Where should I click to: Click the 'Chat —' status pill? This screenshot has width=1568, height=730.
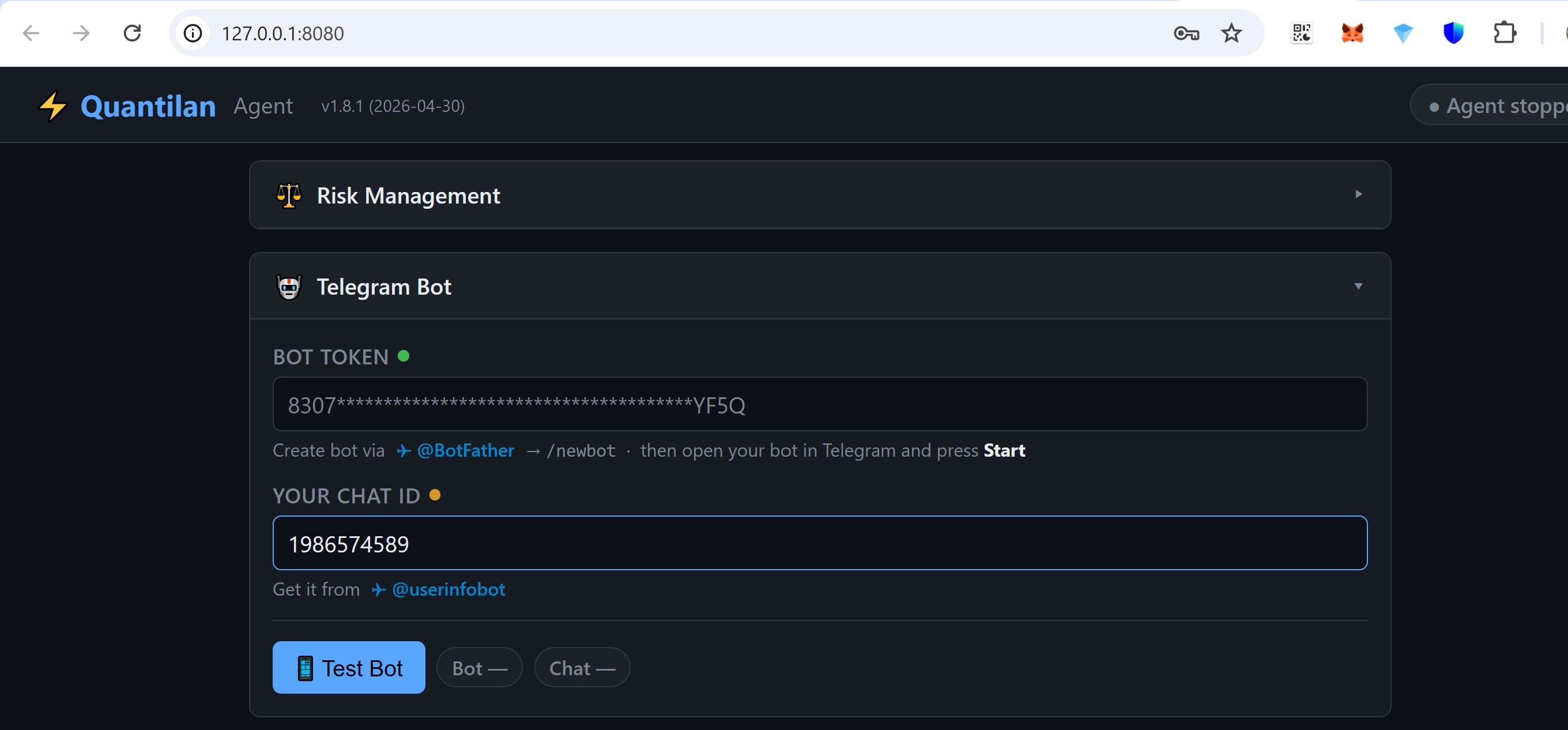coord(582,668)
